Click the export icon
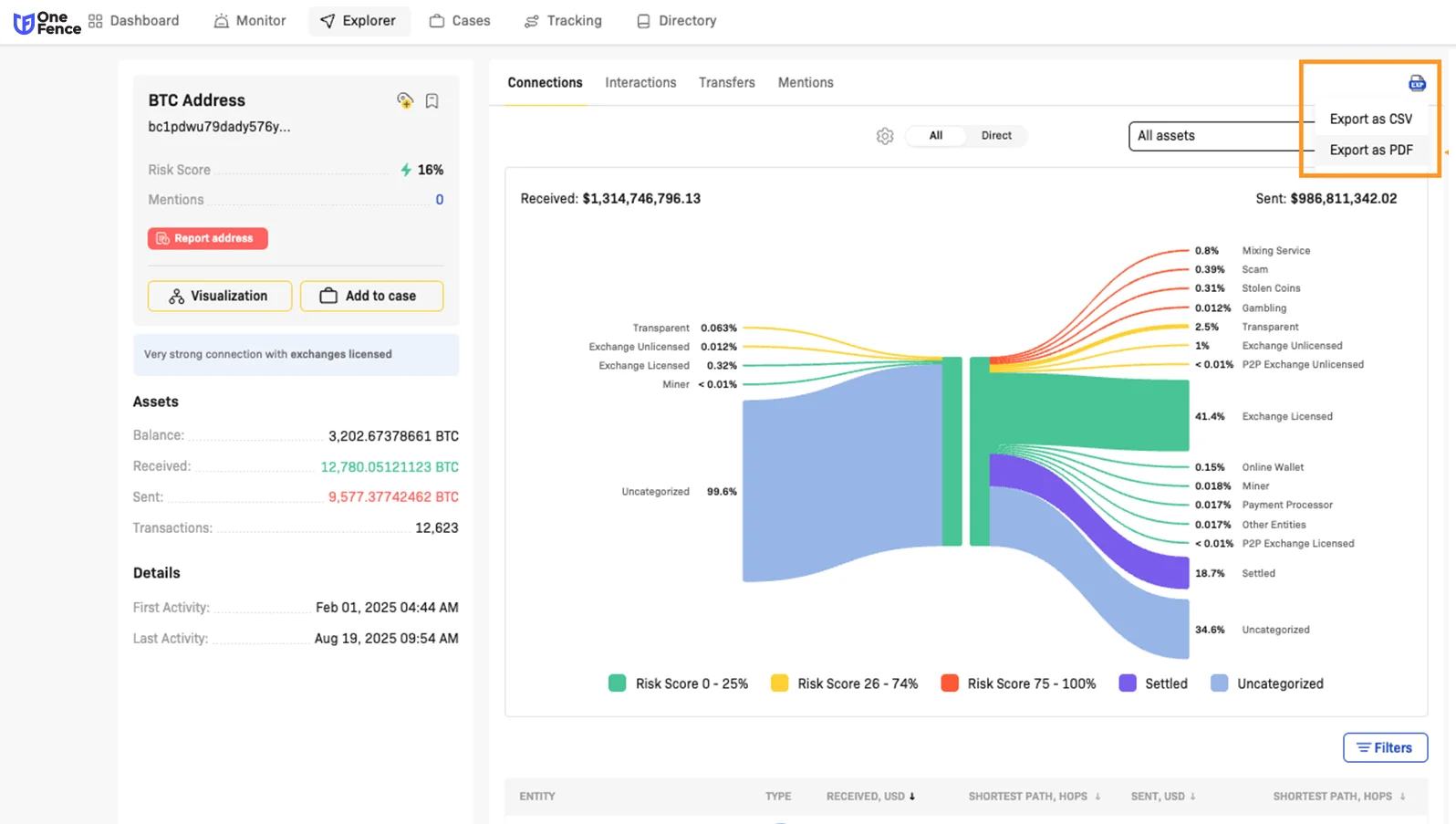The height and width of the screenshot is (824, 1456). (x=1417, y=83)
